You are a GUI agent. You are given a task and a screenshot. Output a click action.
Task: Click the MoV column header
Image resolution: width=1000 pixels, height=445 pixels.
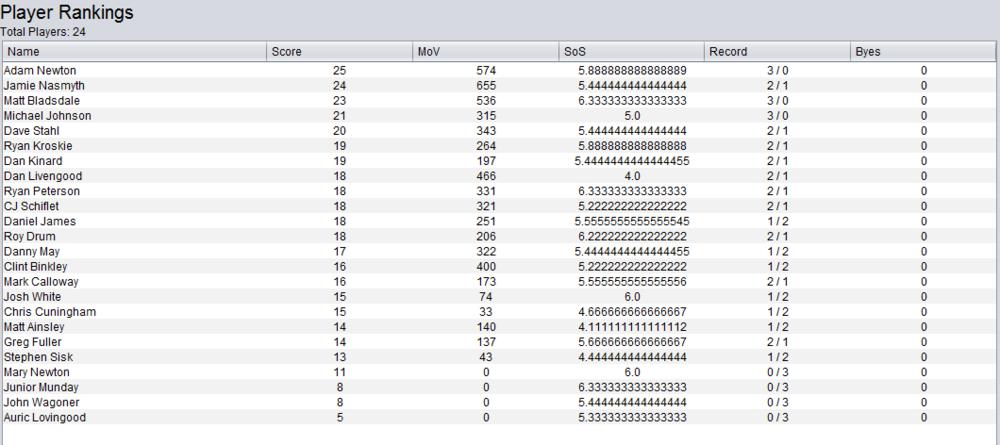[485, 52]
